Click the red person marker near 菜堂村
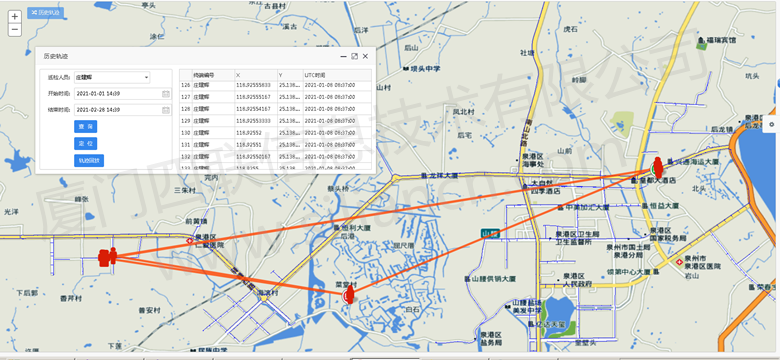The width and height of the screenshot is (780, 360). coord(350,294)
